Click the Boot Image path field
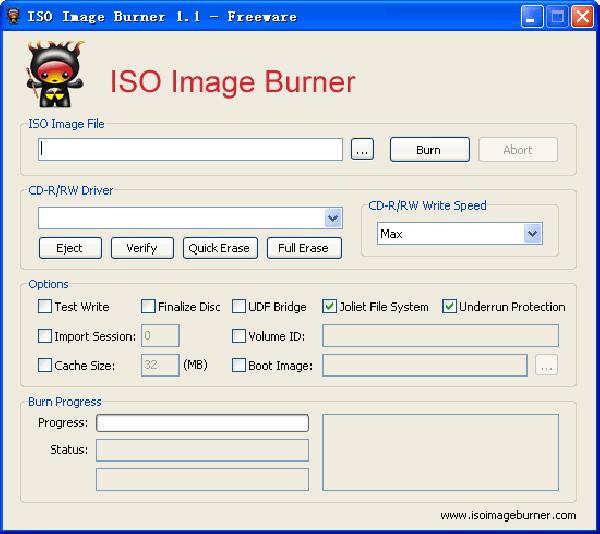 tap(425, 365)
